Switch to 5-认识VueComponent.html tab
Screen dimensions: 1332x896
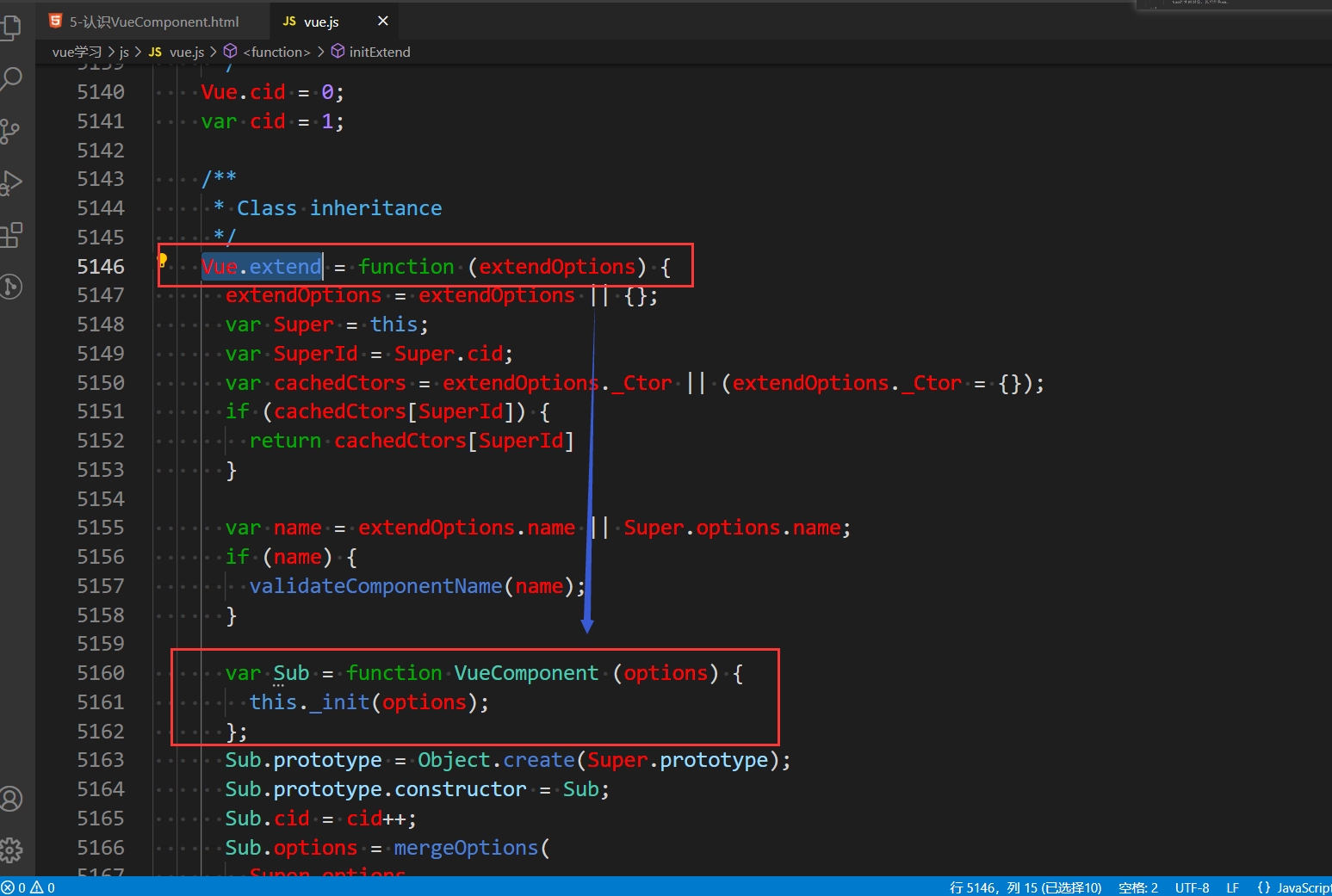[154, 22]
